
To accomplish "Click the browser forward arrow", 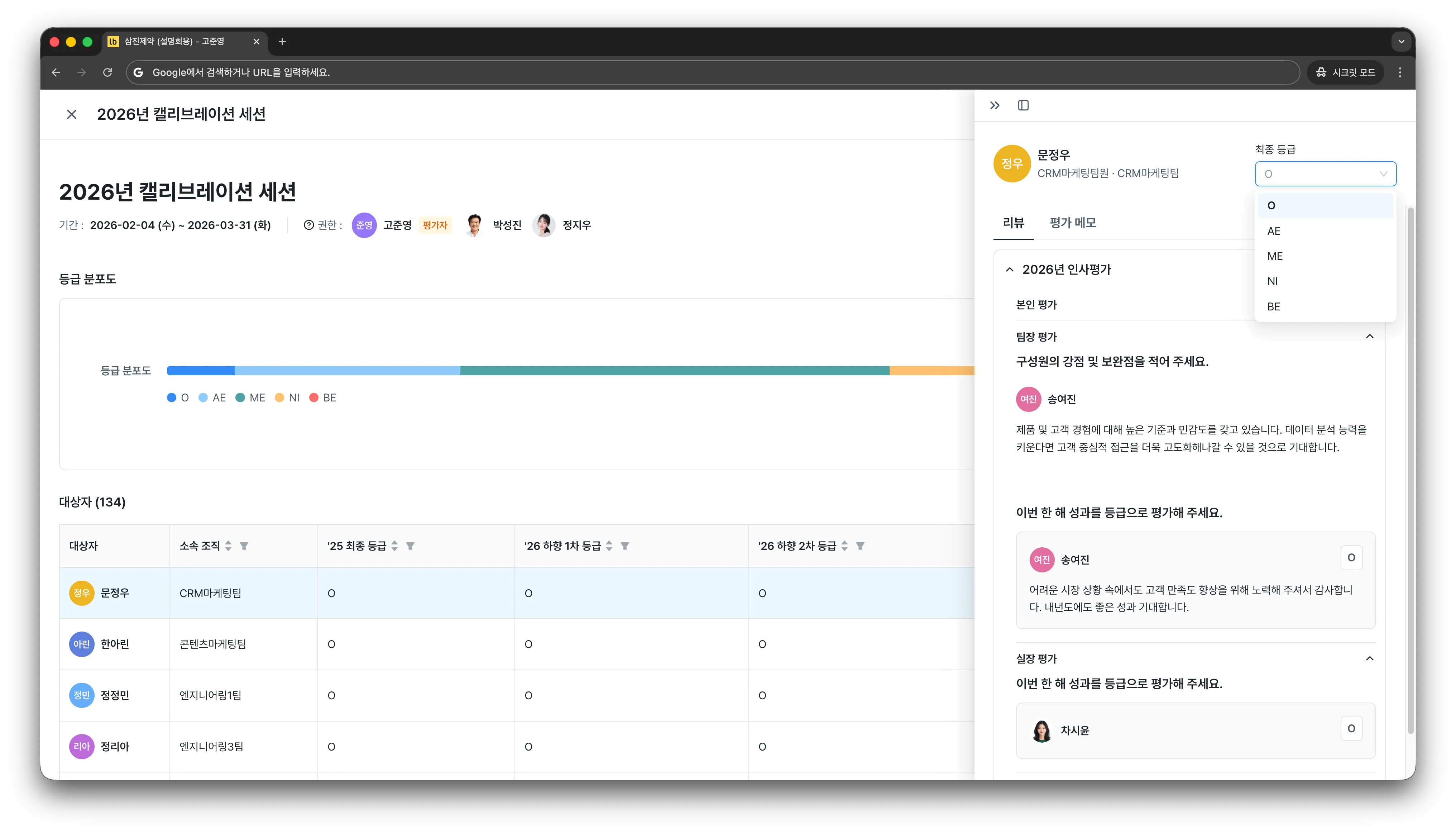I will coord(81,72).
